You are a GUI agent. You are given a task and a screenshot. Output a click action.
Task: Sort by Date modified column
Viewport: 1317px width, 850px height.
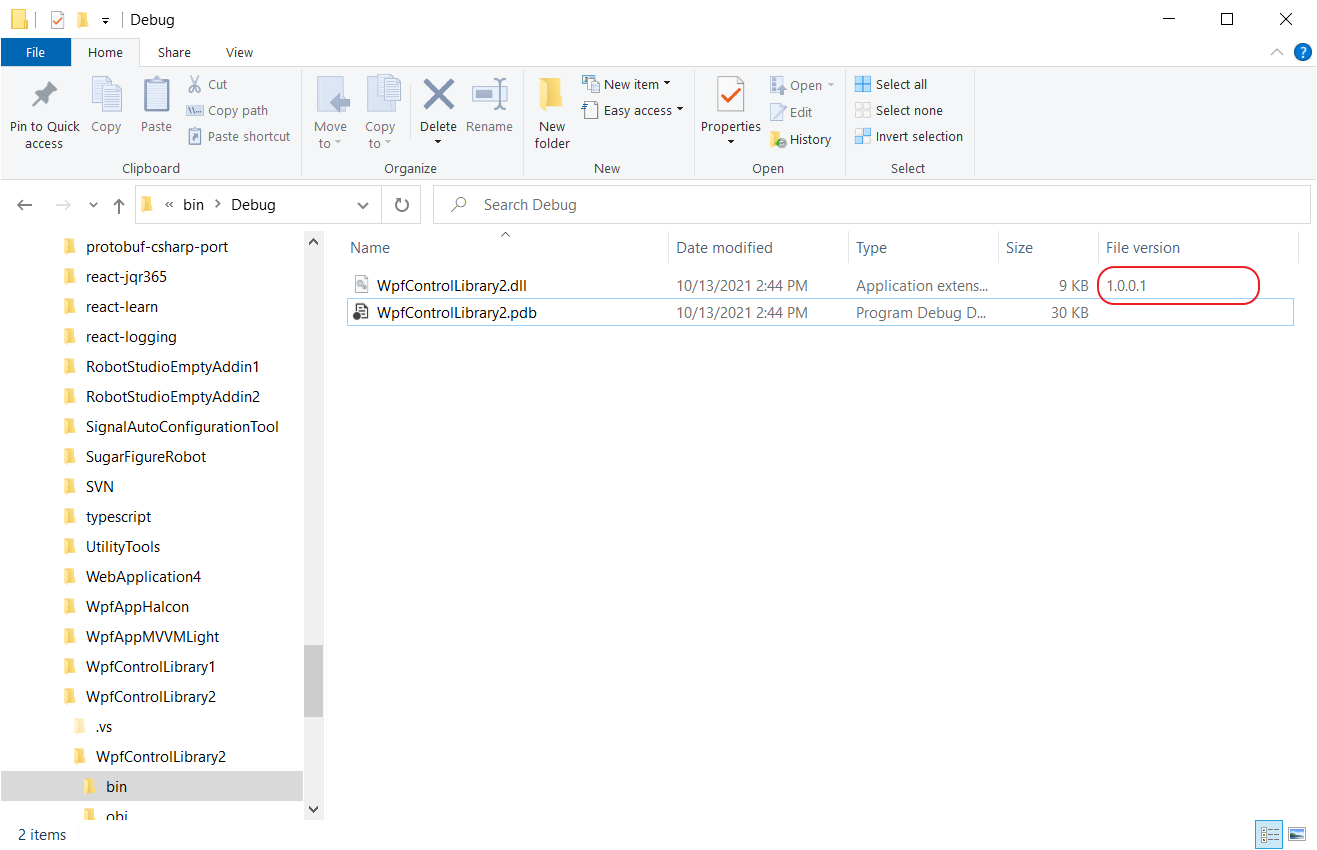[x=758, y=247]
